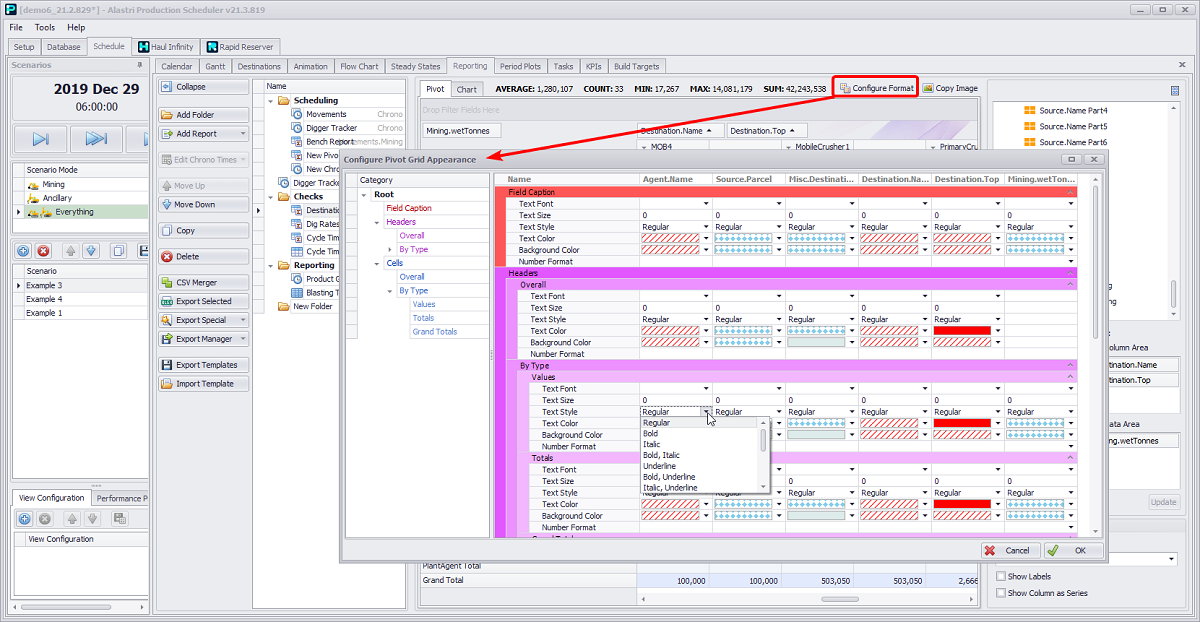Click Cancel in the appearance dialog
Screen dimensions: 1200x622
pos(1008,550)
